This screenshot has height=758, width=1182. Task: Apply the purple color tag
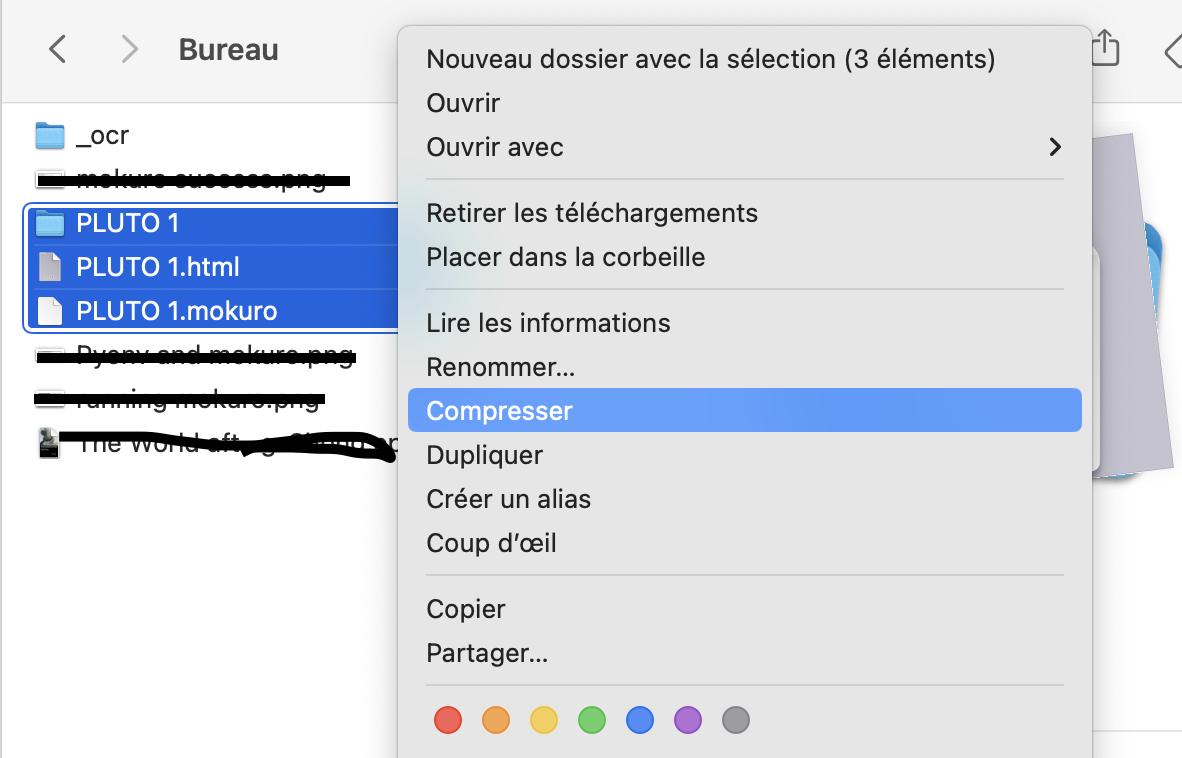[x=687, y=720]
